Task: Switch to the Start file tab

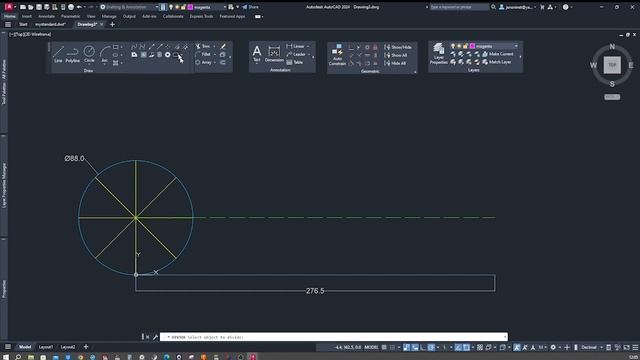Action: point(23,24)
